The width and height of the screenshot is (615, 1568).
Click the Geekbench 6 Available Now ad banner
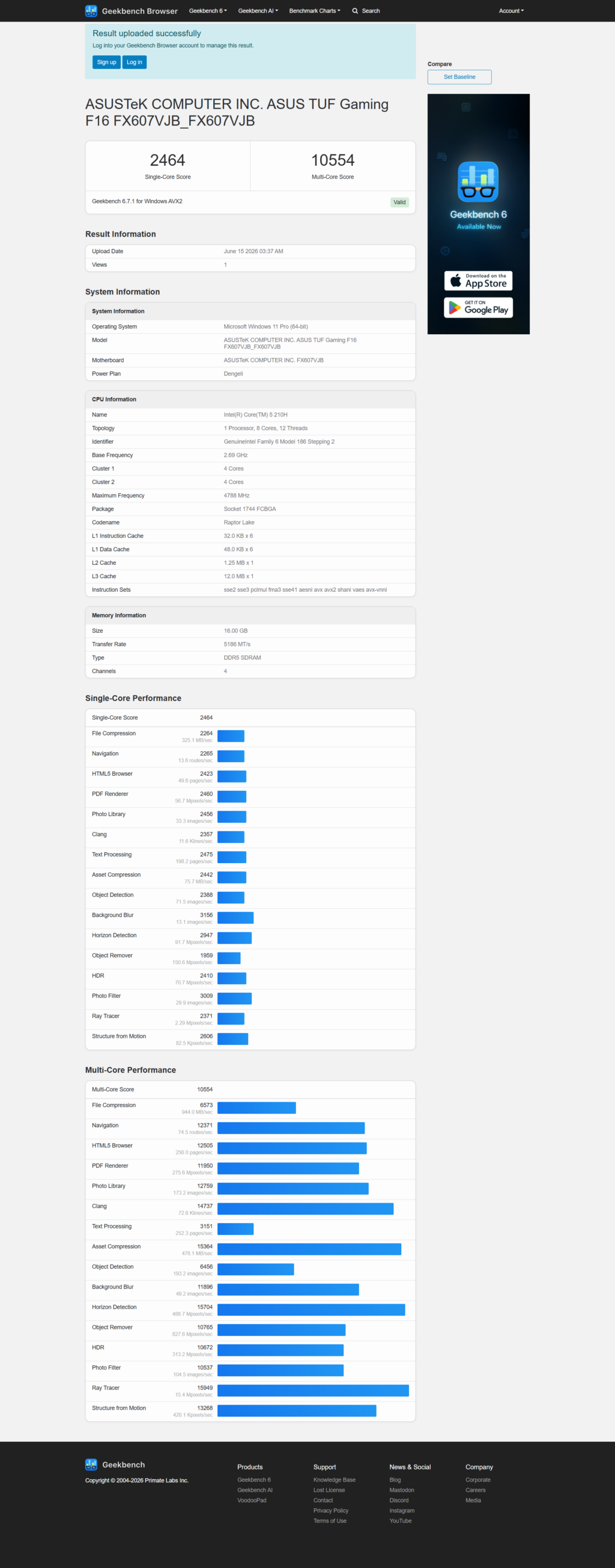point(478,213)
